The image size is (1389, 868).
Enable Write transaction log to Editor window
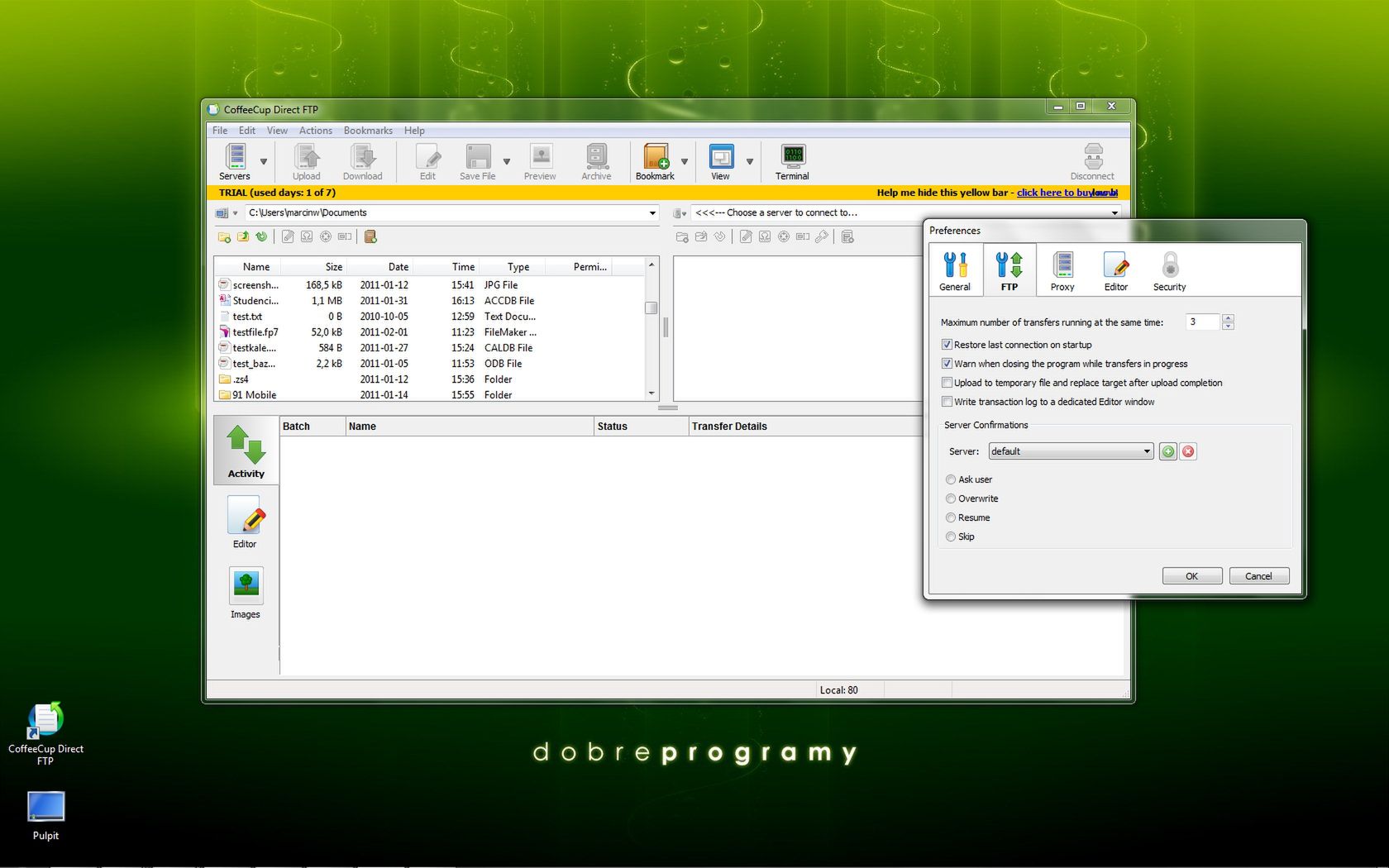tap(947, 402)
